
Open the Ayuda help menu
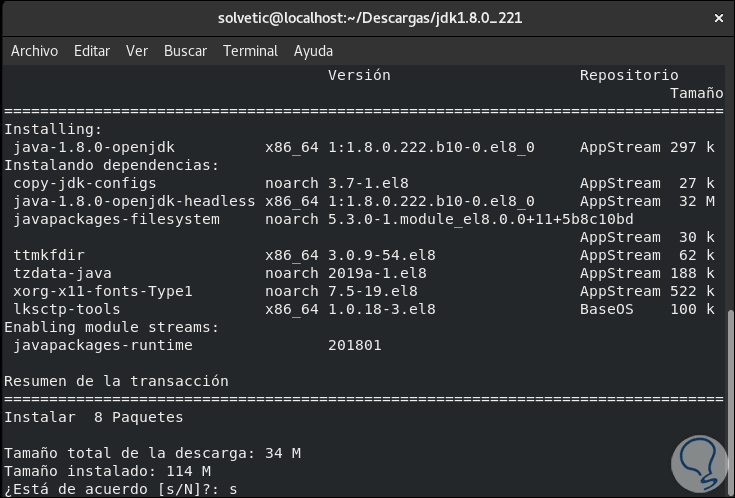point(314,51)
